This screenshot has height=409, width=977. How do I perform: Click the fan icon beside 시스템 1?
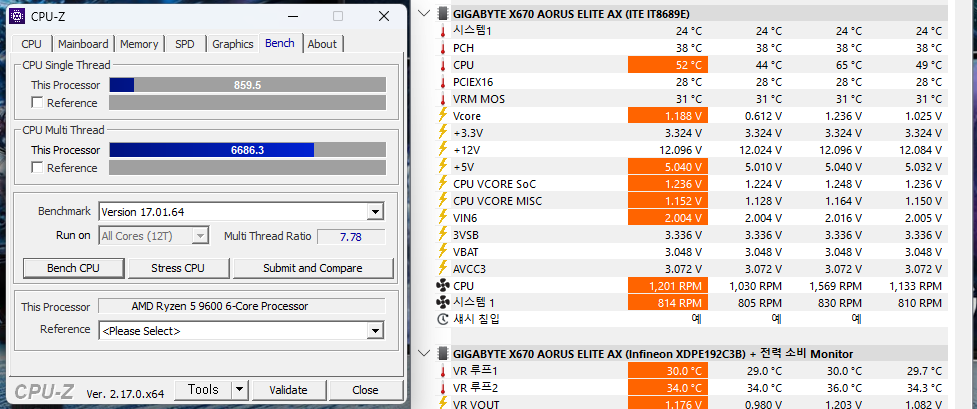443,302
